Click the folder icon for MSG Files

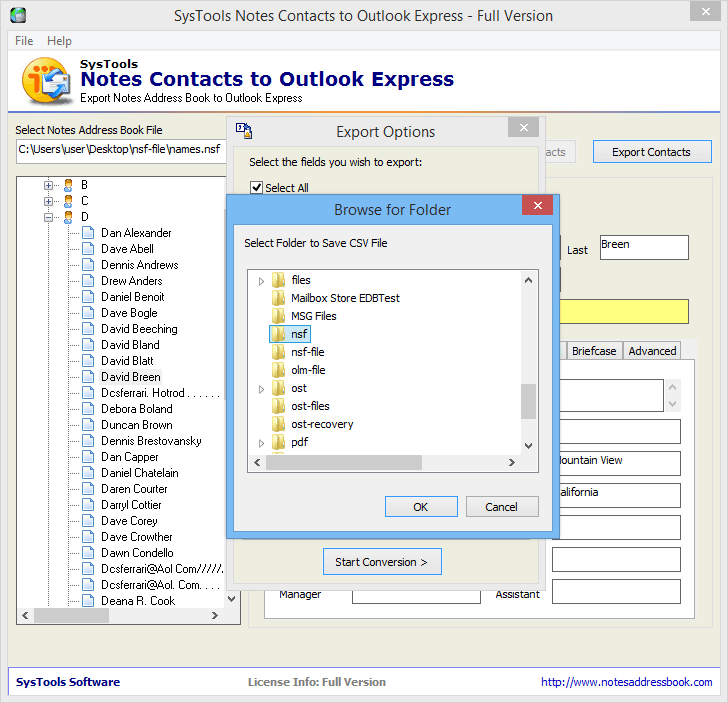tap(279, 316)
